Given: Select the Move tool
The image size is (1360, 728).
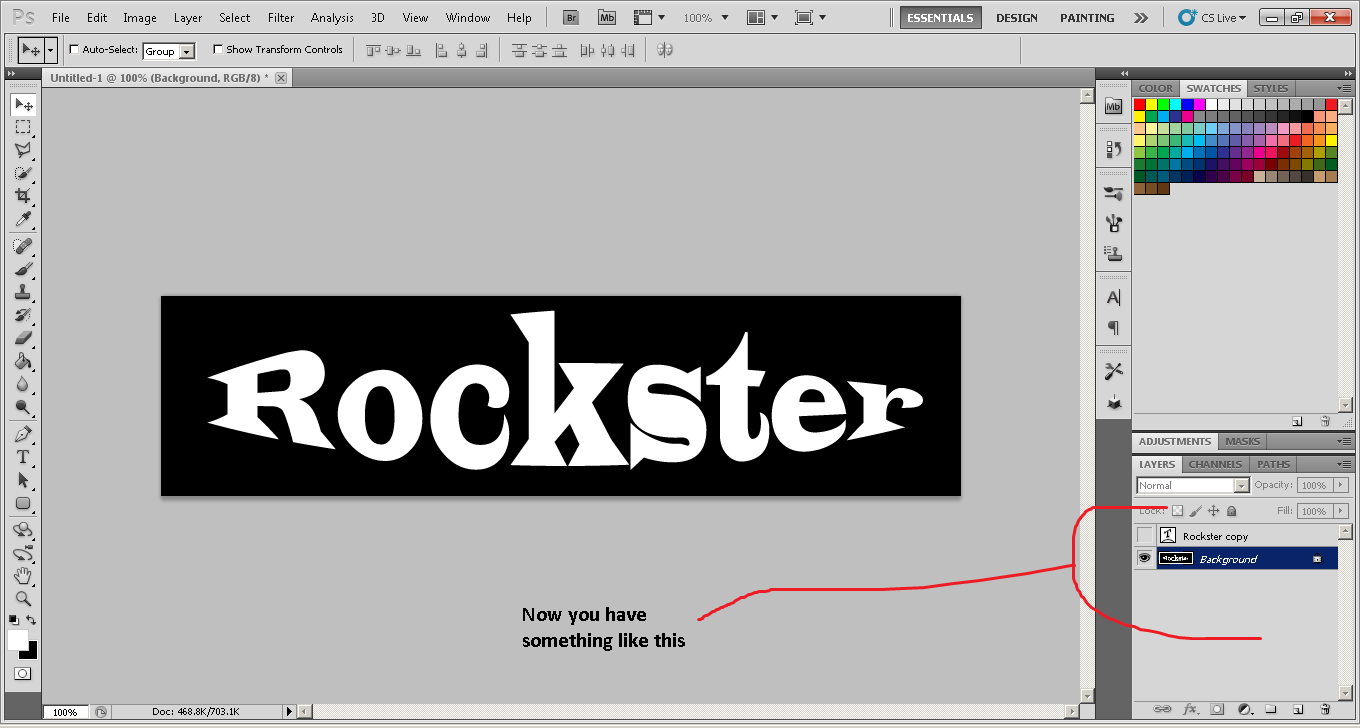Looking at the screenshot, I should (22, 104).
